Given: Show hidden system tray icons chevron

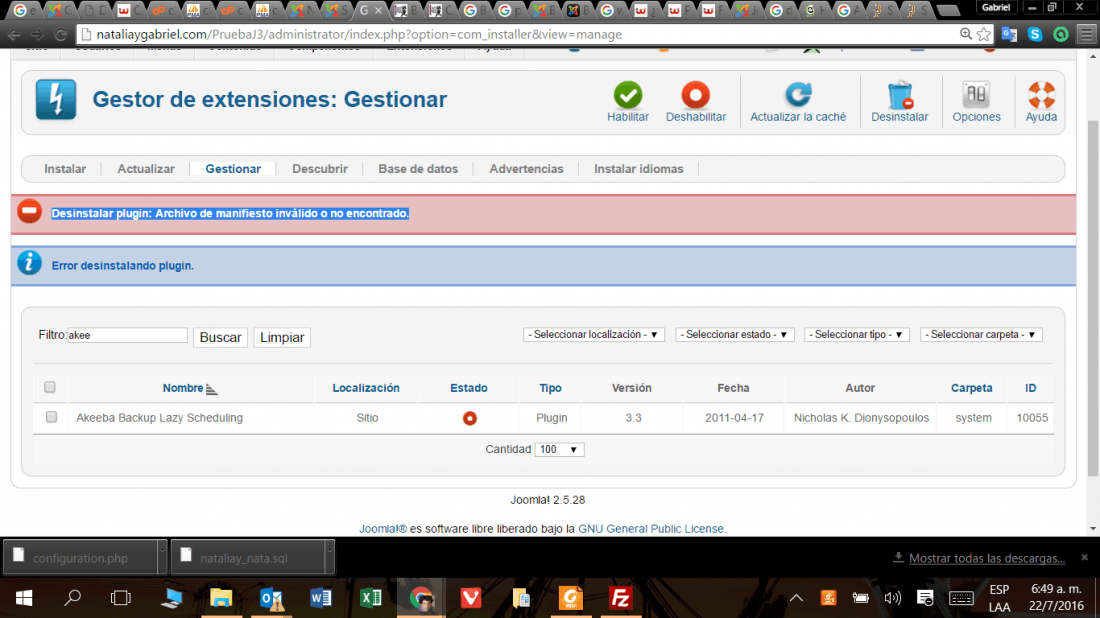Looking at the screenshot, I should coord(796,598).
